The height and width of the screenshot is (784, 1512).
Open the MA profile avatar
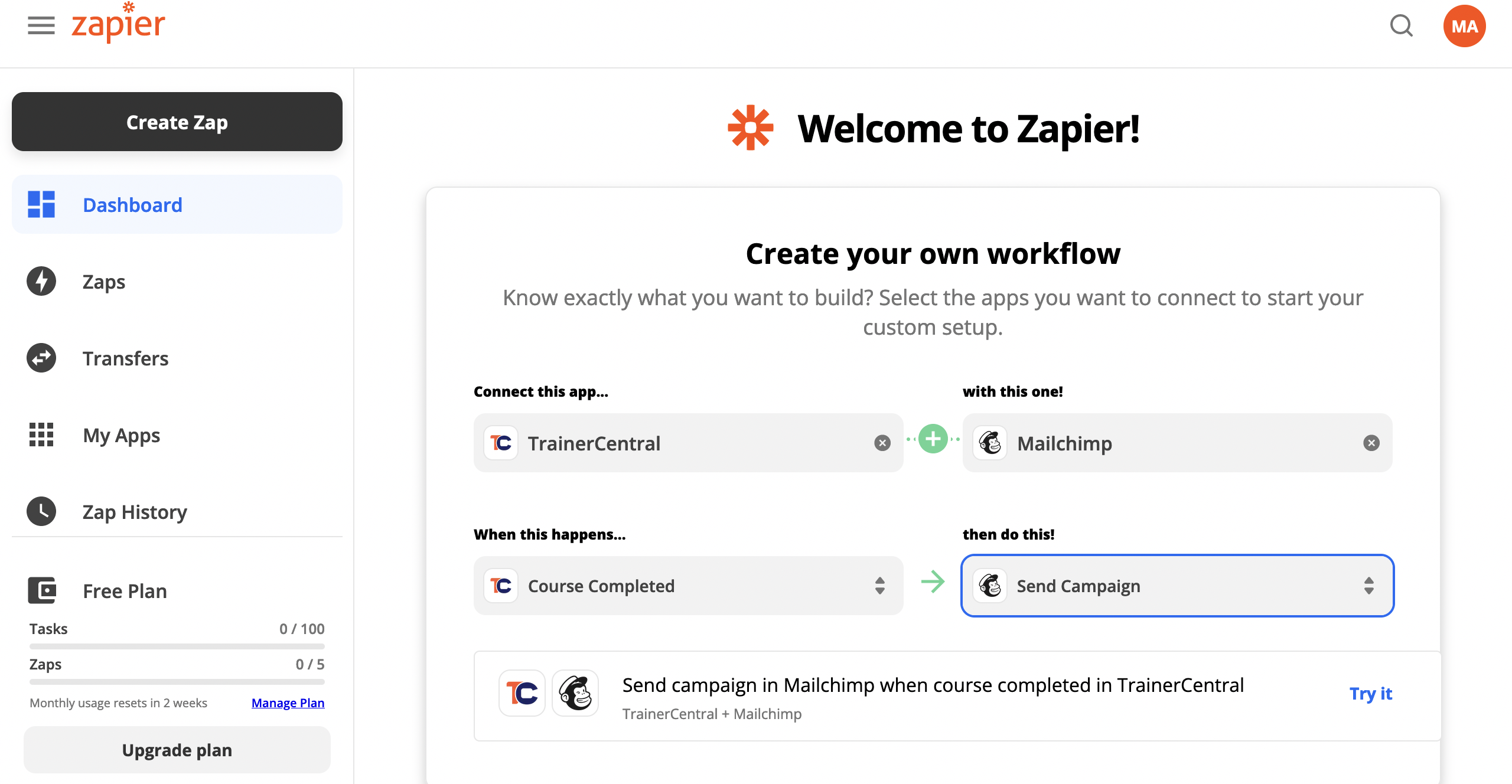(x=1464, y=26)
